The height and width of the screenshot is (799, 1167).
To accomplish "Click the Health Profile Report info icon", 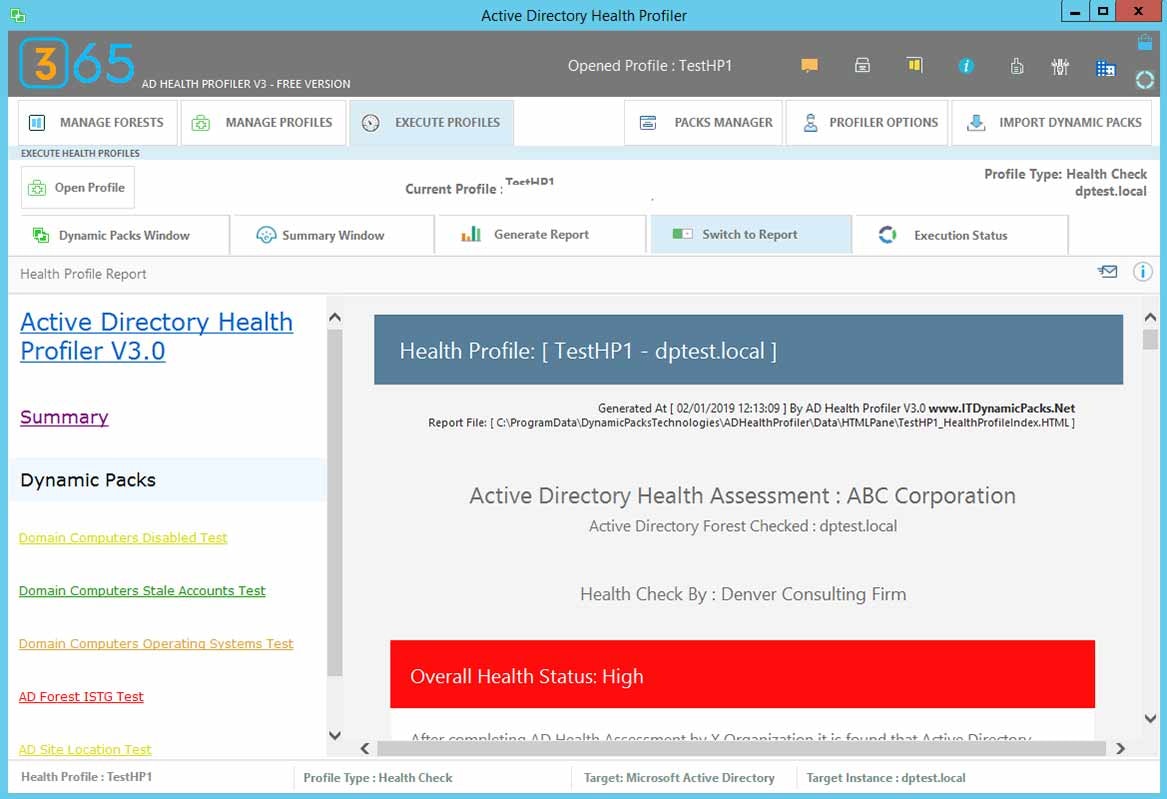I will 1142,272.
